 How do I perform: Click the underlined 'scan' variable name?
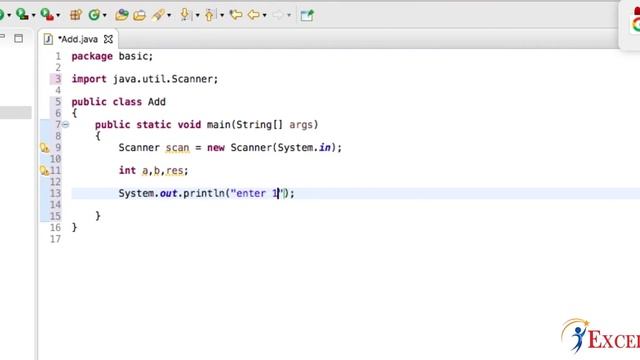[178, 148]
